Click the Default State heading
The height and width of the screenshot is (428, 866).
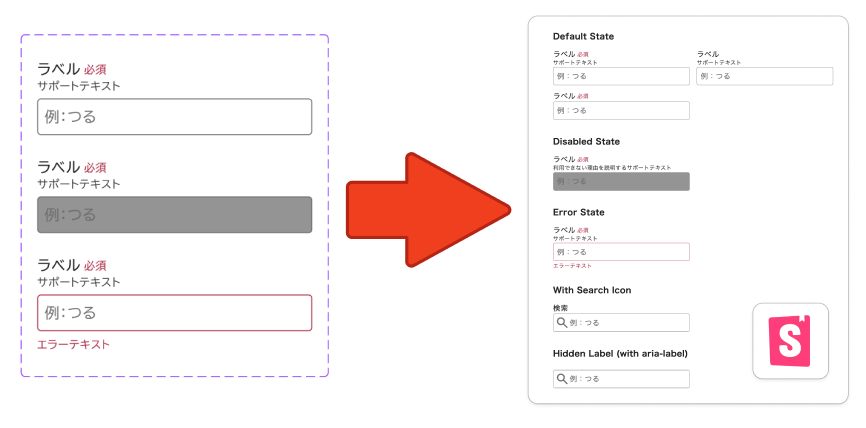[x=583, y=36]
